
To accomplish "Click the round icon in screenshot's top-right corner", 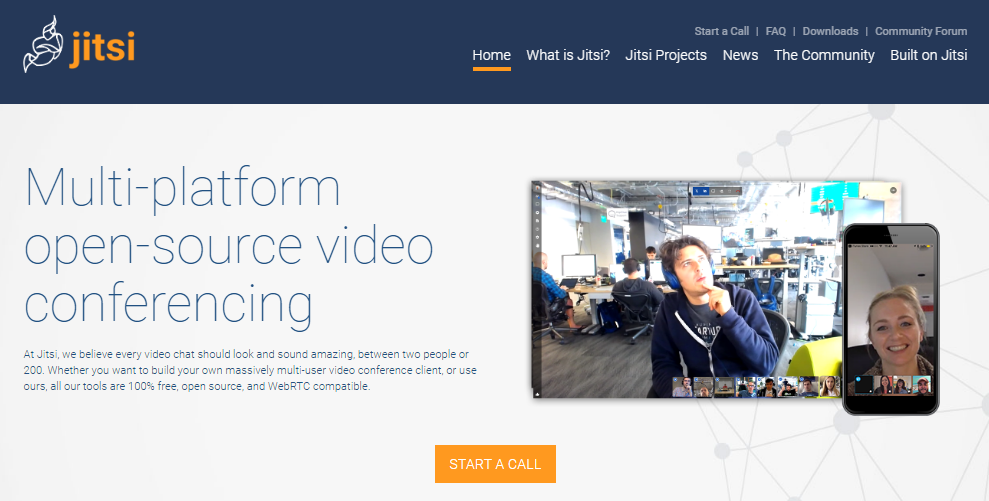I will (893, 190).
